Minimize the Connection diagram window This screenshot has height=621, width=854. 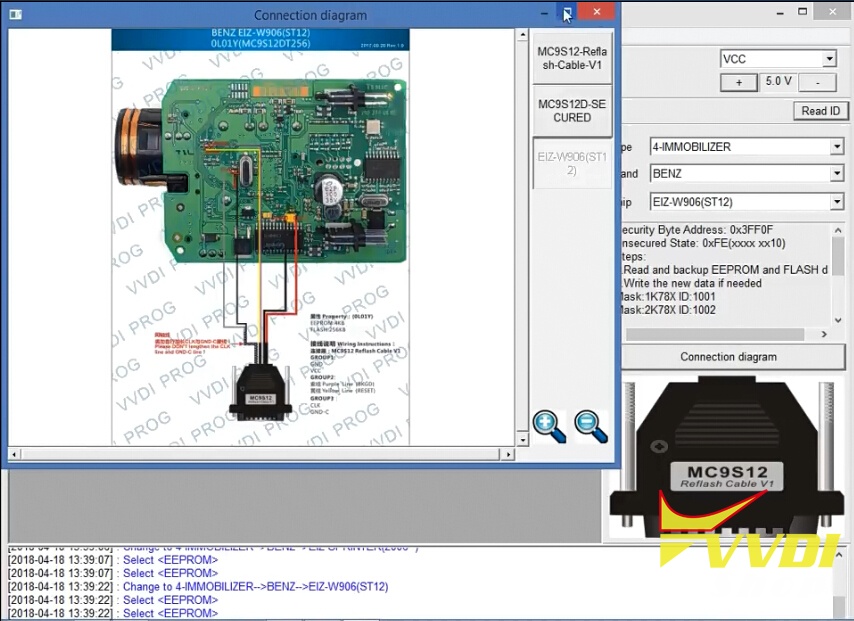point(545,12)
